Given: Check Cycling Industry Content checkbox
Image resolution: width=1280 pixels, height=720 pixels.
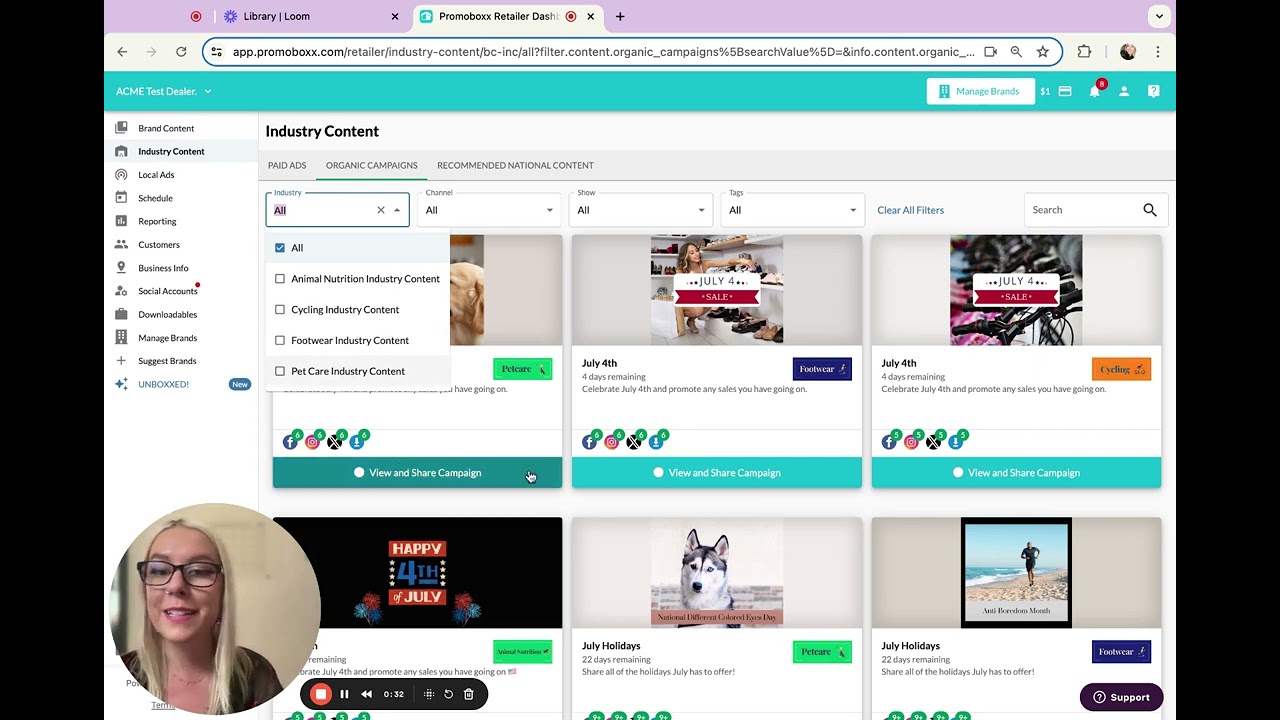Looking at the screenshot, I should point(280,310).
